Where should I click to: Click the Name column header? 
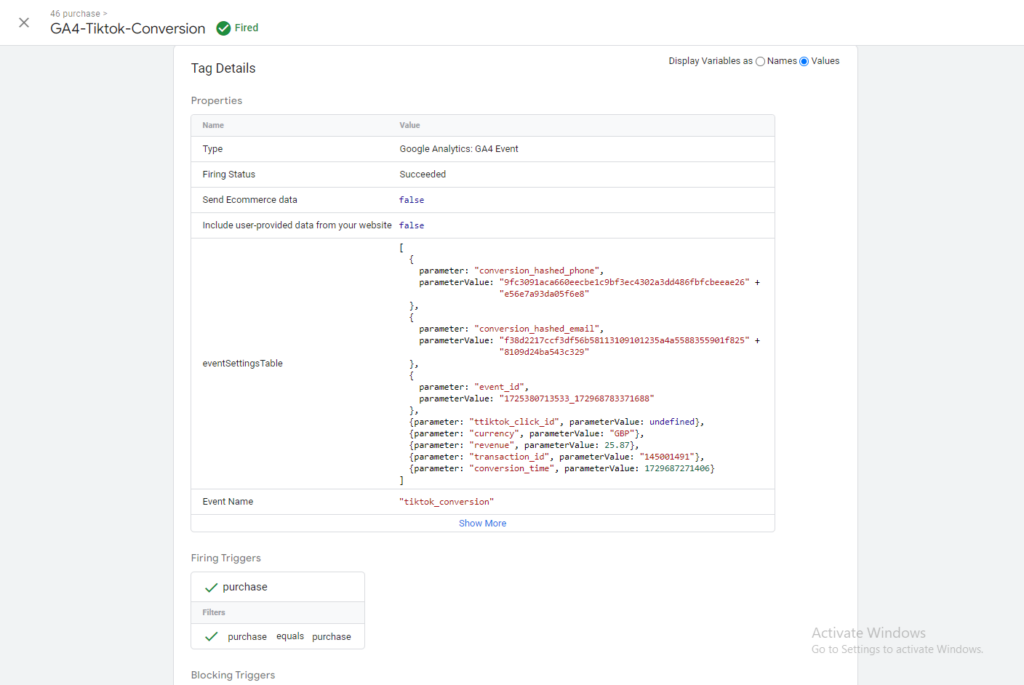click(x=213, y=125)
